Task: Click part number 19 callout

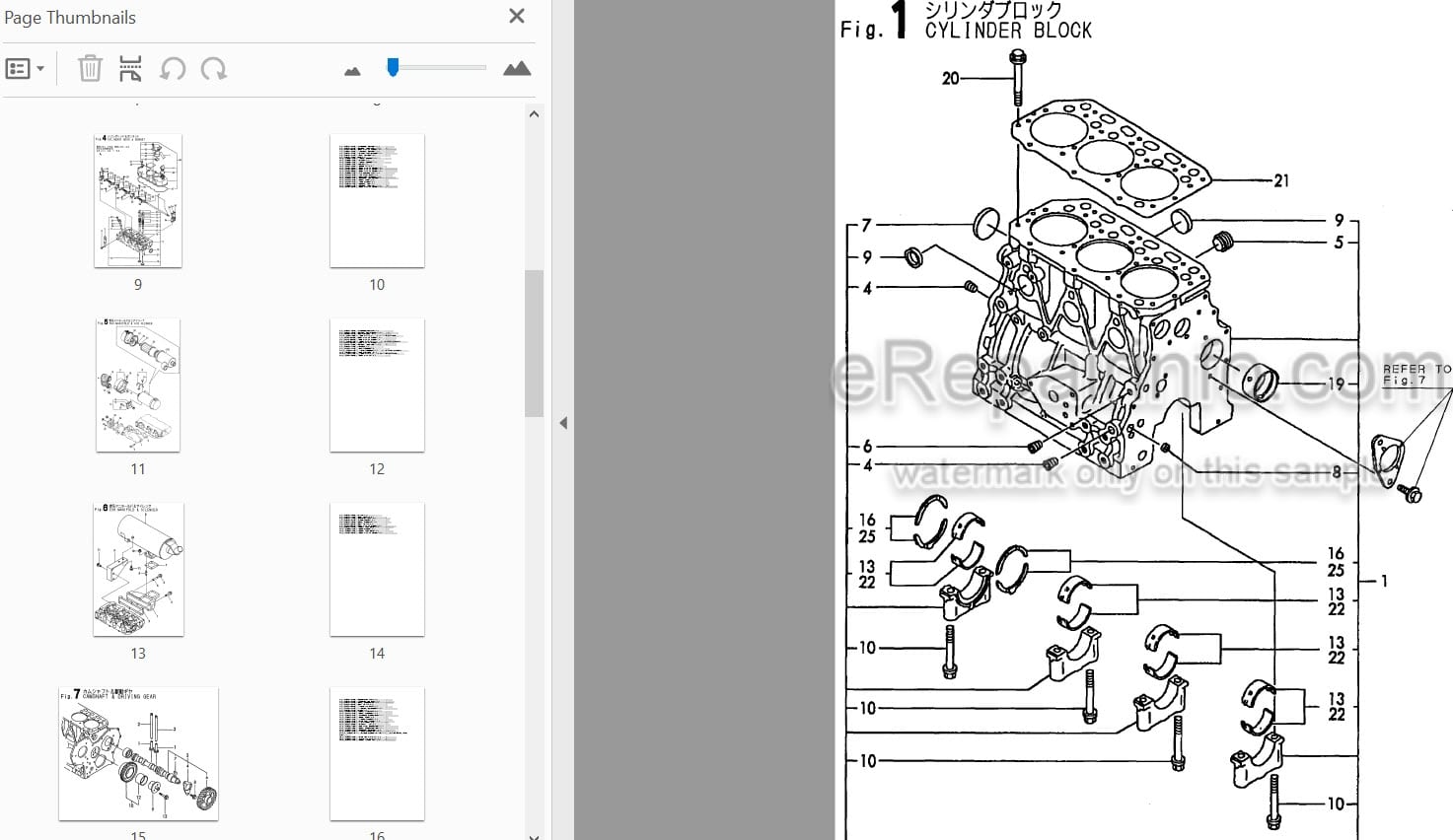Action: [x=1336, y=384]
